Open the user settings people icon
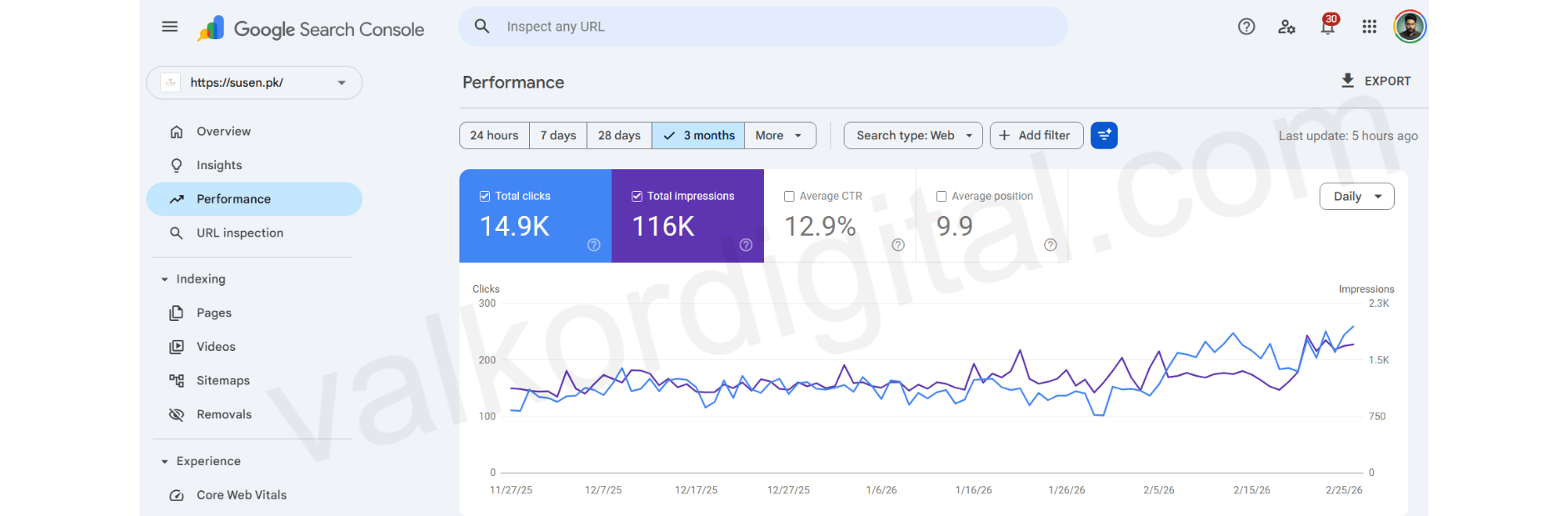 (1286, 27)
